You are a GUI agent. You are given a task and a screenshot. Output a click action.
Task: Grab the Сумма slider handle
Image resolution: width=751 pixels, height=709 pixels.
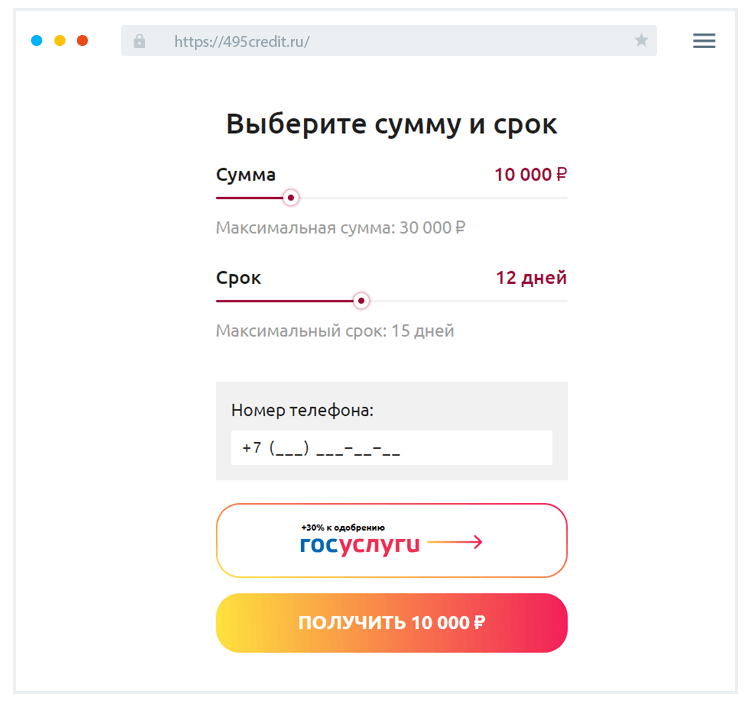click(x=291, y=198)
